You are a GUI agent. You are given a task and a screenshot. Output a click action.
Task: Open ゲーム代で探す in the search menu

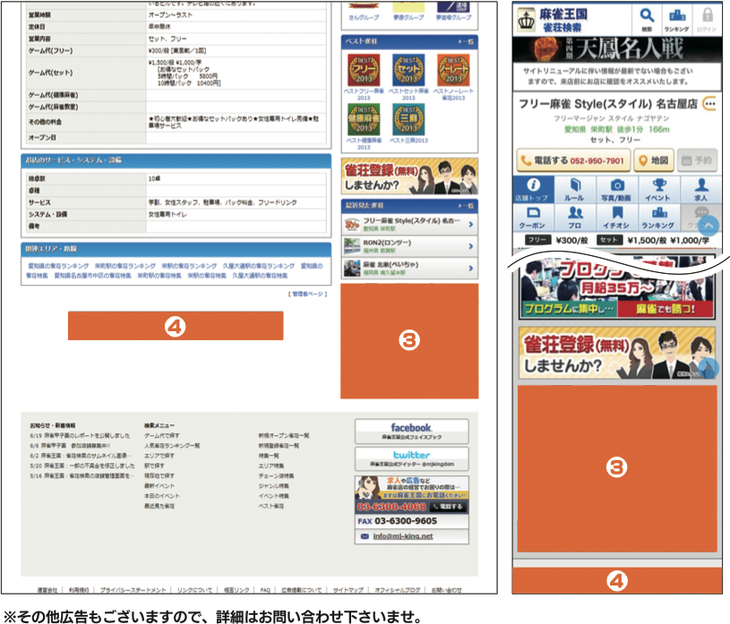coord(162,435)
